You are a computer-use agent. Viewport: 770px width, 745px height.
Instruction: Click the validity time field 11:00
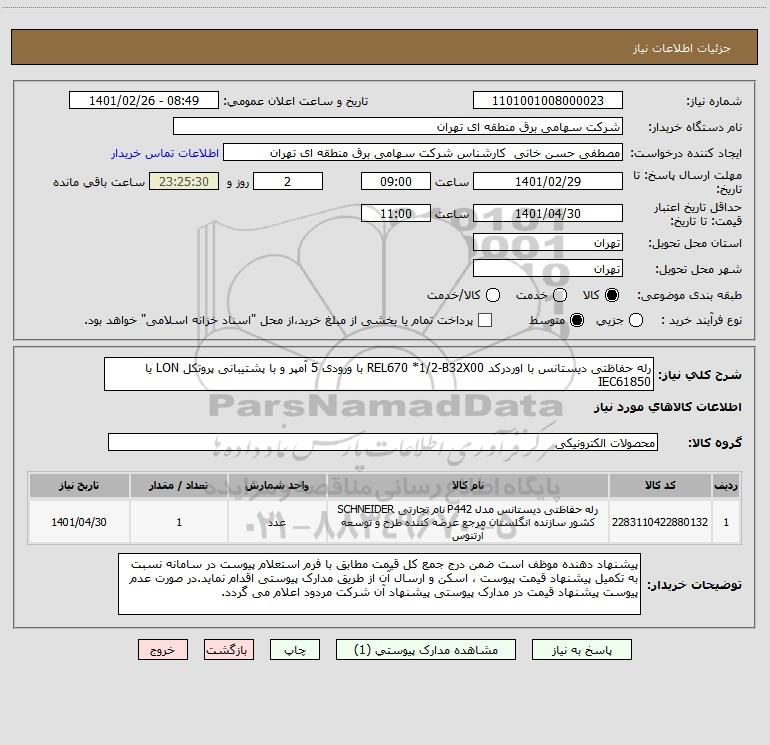(396, 213)
